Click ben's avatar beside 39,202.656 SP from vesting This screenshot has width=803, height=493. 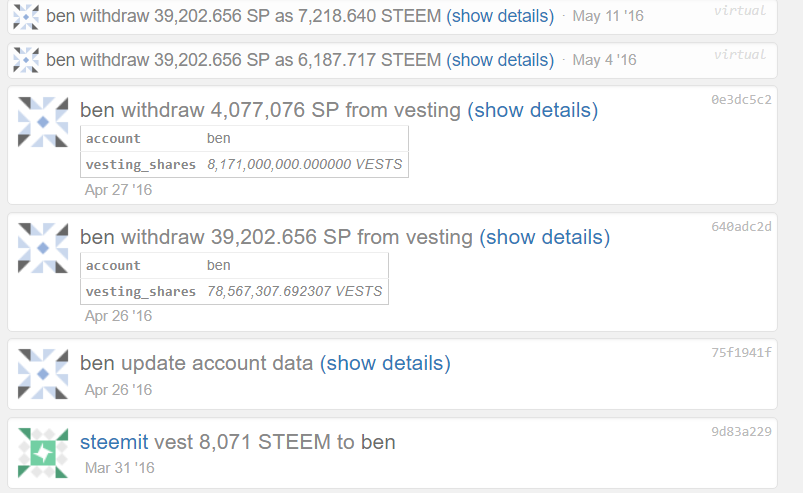point(43,248)
